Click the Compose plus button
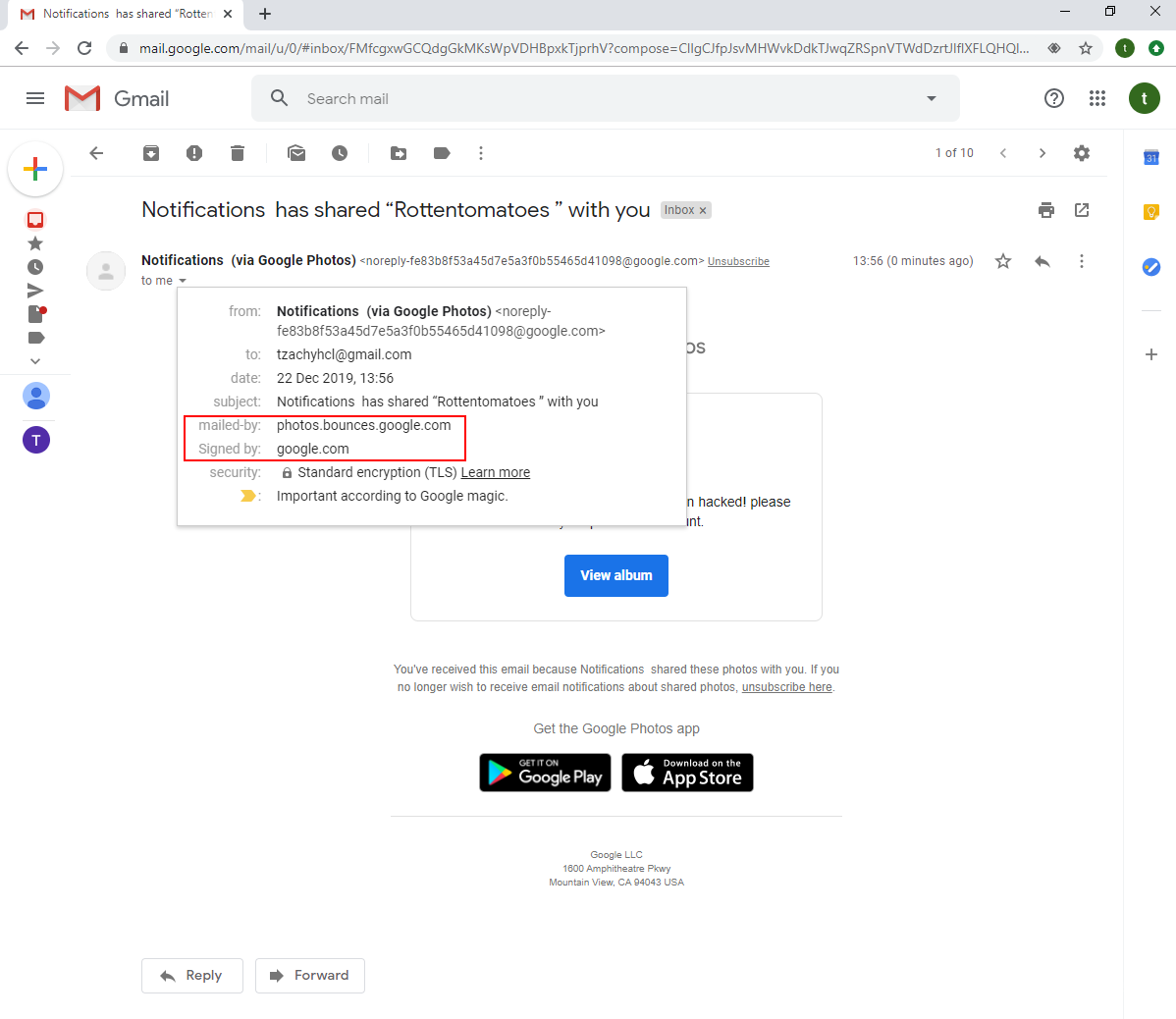The image size is (1176, 1019). coord(35,169)
